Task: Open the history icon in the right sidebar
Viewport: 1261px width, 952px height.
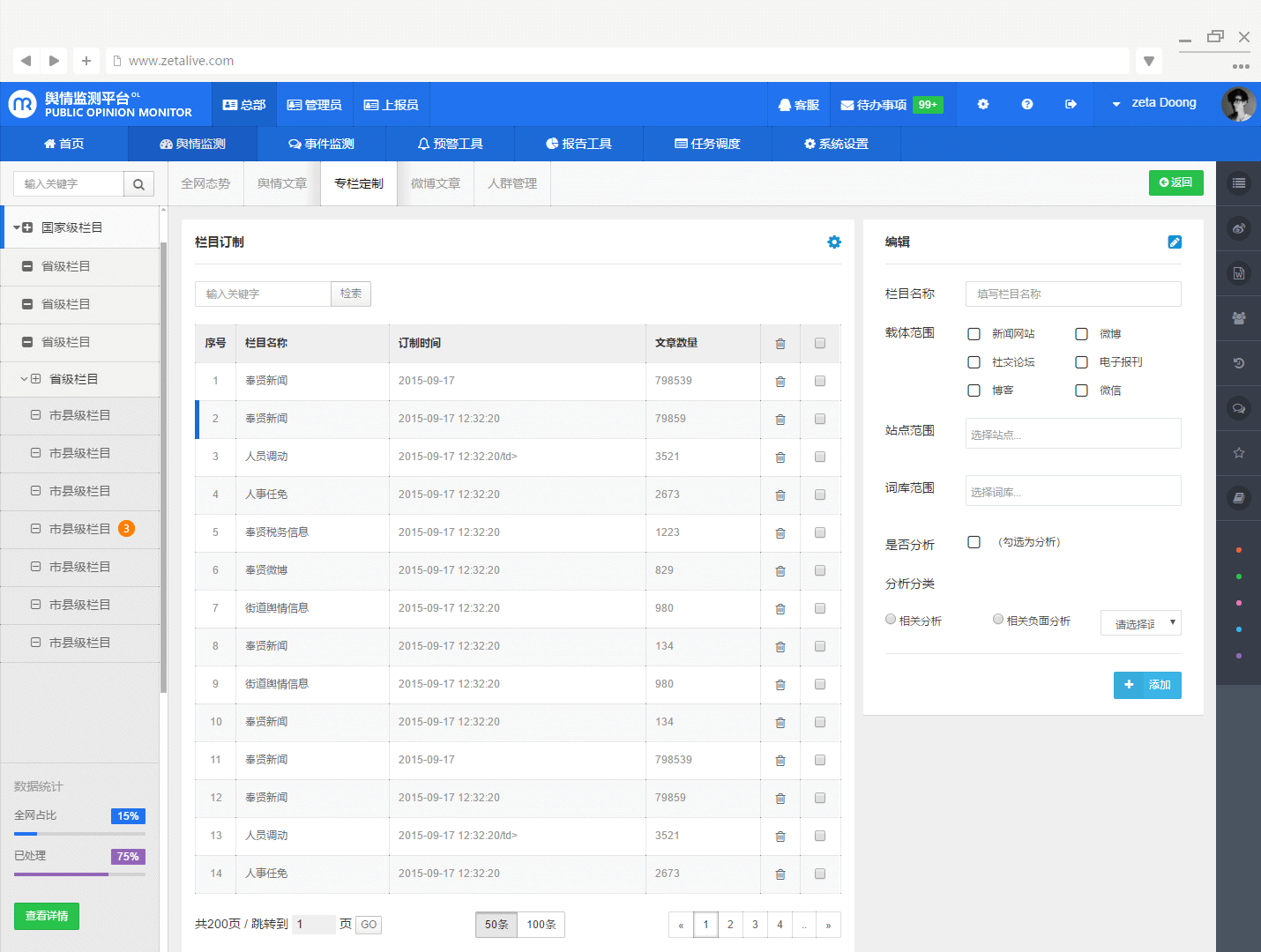Action: 1239,363
